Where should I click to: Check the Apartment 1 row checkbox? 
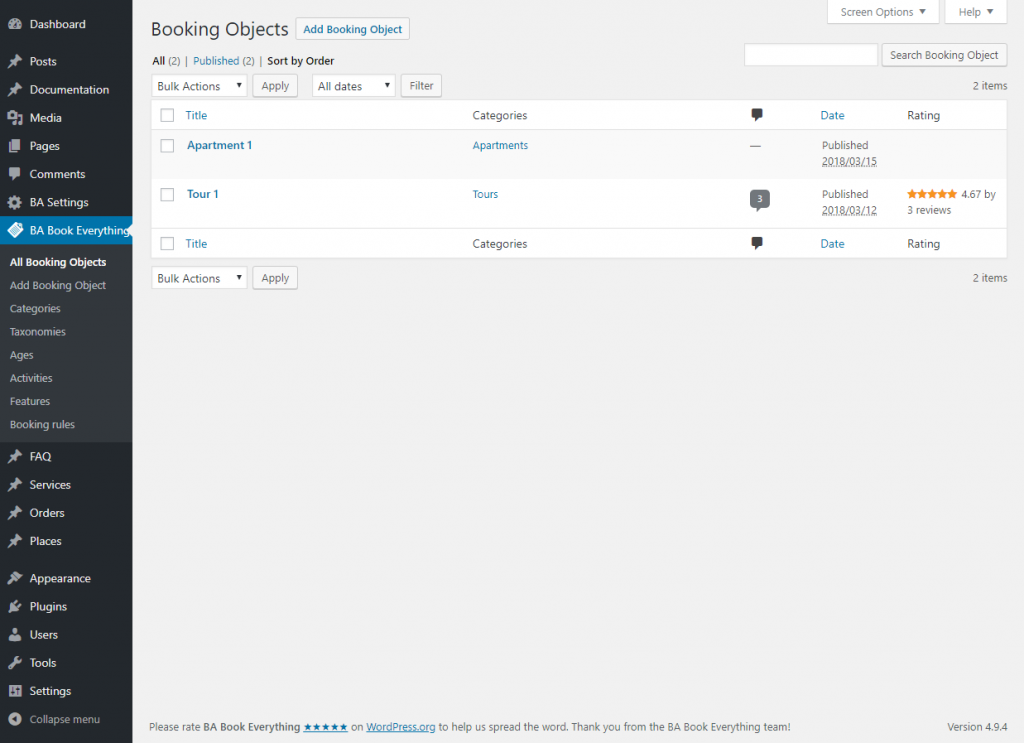pyautogui.click(x=167, y=145)
